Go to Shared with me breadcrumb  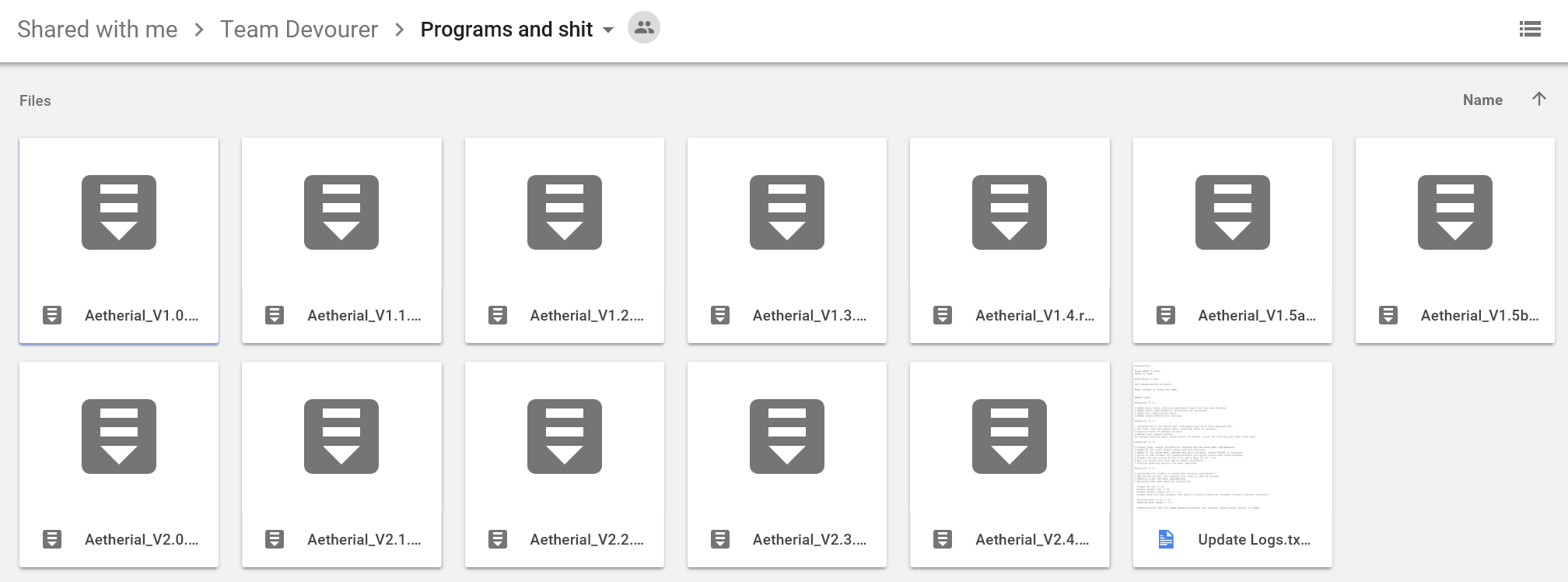pos(97,30)
